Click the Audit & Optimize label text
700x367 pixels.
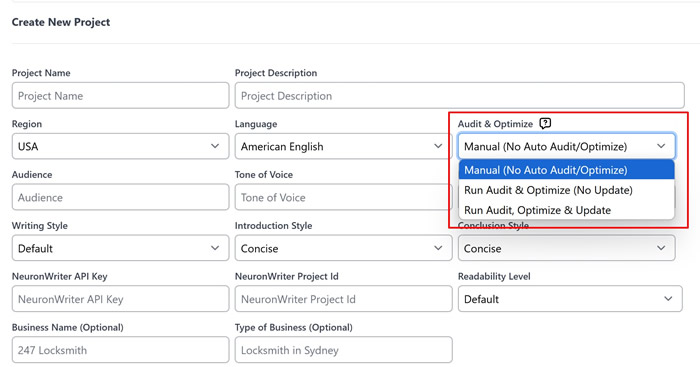pos(496,124)
